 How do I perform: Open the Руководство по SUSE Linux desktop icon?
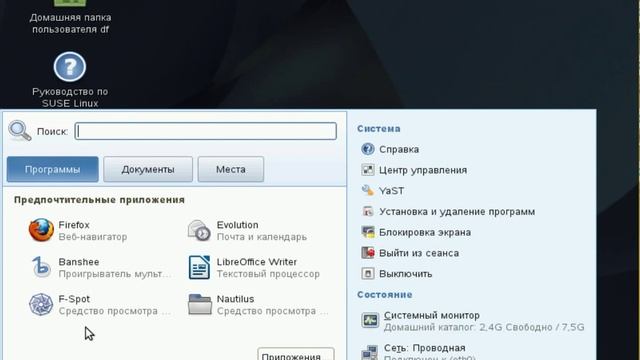tap(69, 67)
